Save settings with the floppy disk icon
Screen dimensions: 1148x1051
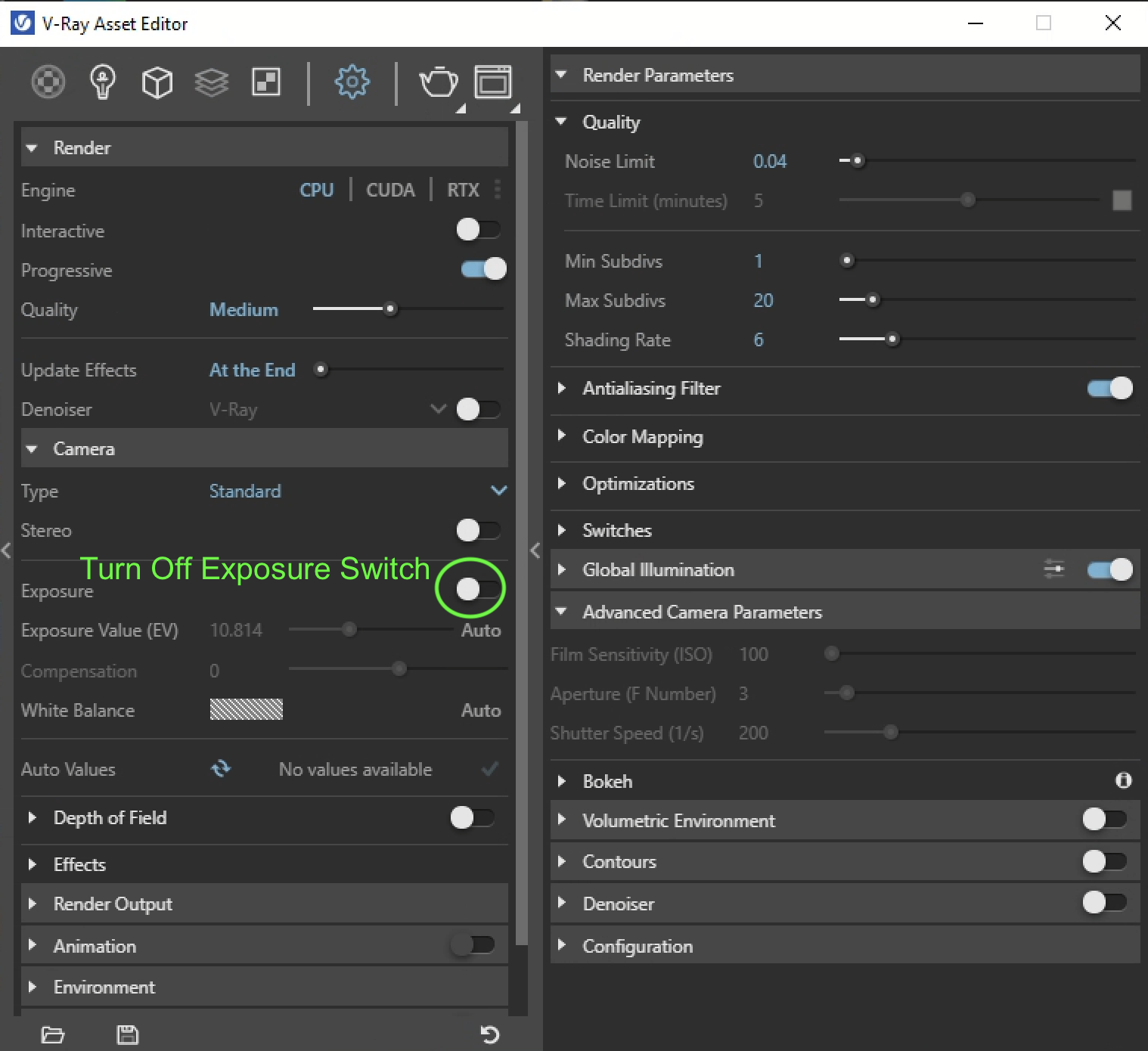point(127,1034)
